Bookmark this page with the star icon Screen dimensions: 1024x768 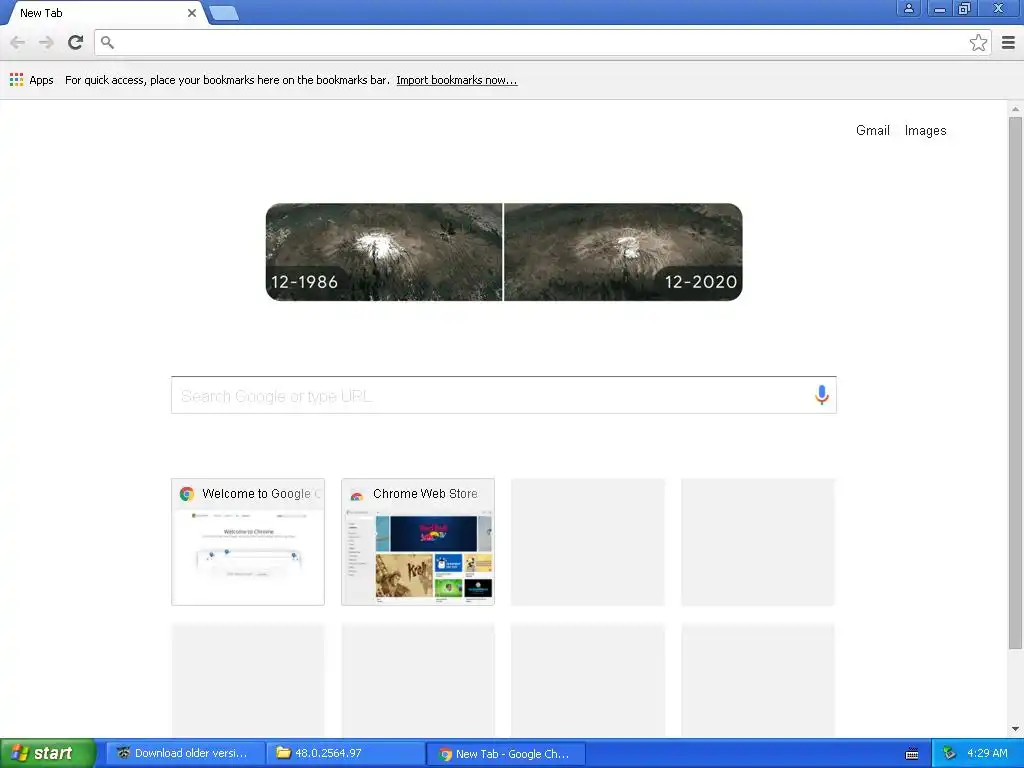978,42
